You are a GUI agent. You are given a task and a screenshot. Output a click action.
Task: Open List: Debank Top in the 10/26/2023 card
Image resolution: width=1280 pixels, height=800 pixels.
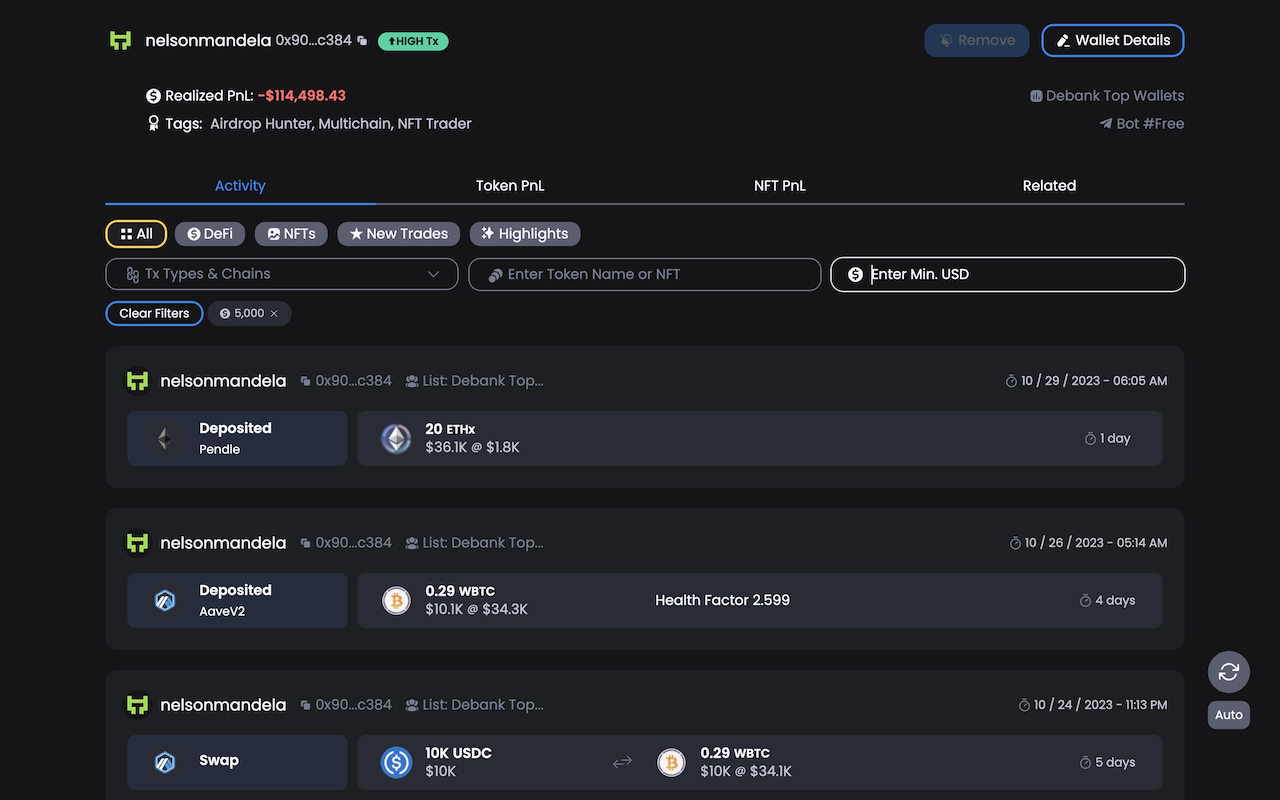coord(483,543)
